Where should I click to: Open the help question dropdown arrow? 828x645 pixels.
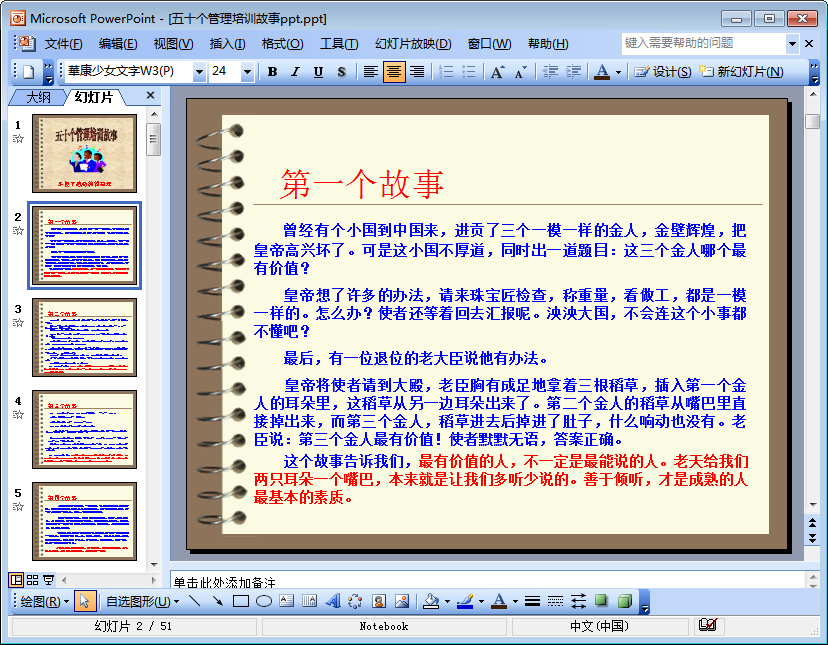(792, 44)
